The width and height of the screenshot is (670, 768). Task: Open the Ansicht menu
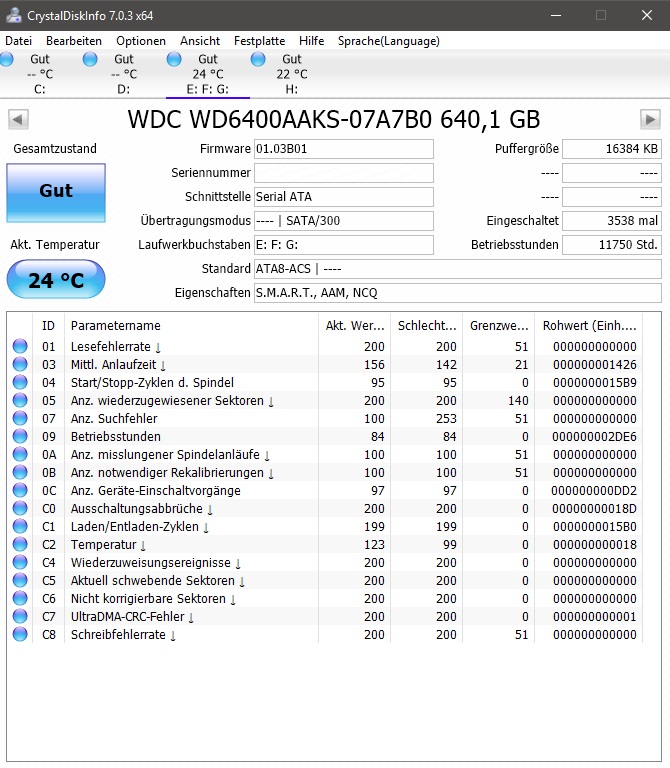[200, 41]
